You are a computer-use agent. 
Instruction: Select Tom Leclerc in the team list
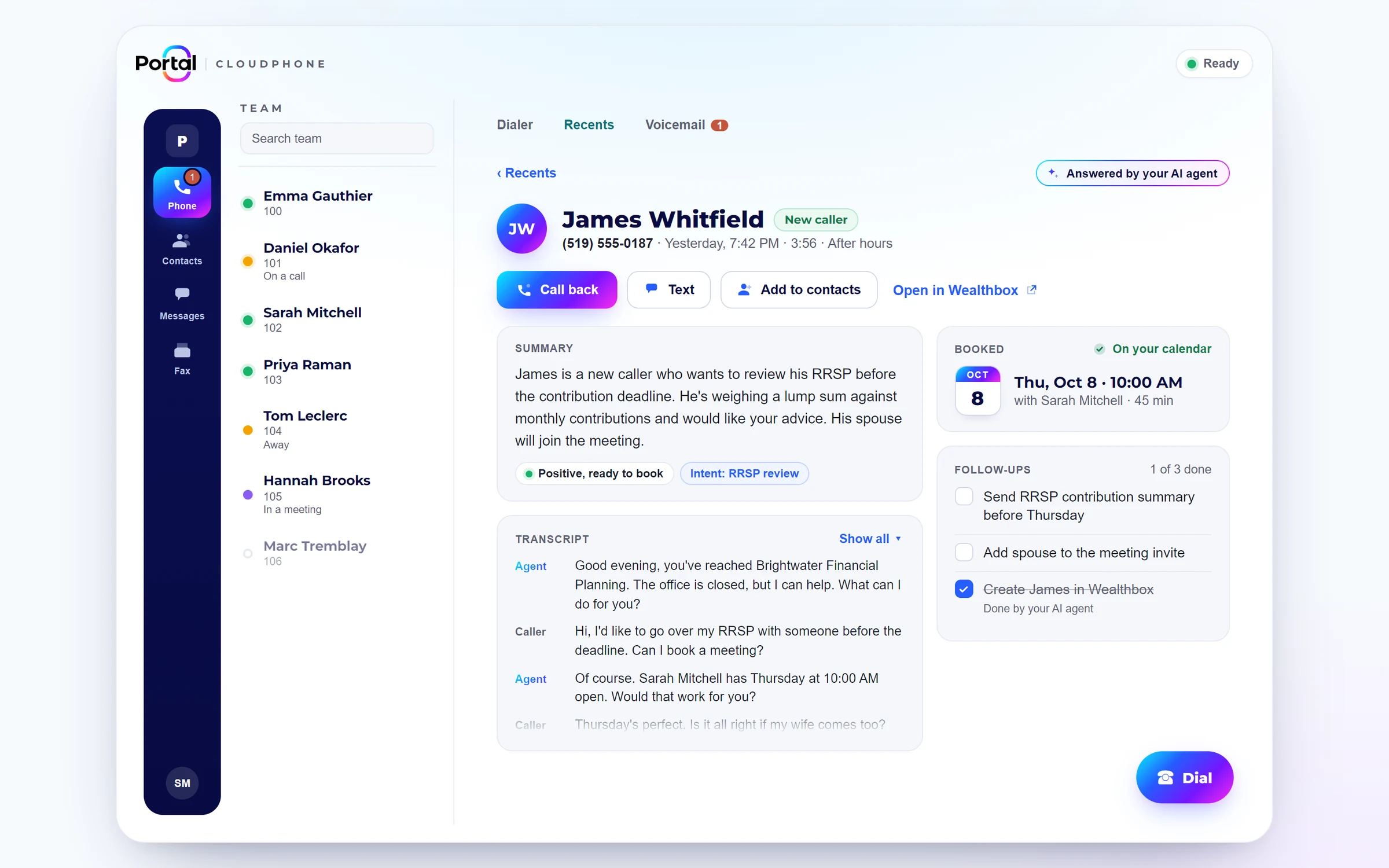(x=337, y=429)
